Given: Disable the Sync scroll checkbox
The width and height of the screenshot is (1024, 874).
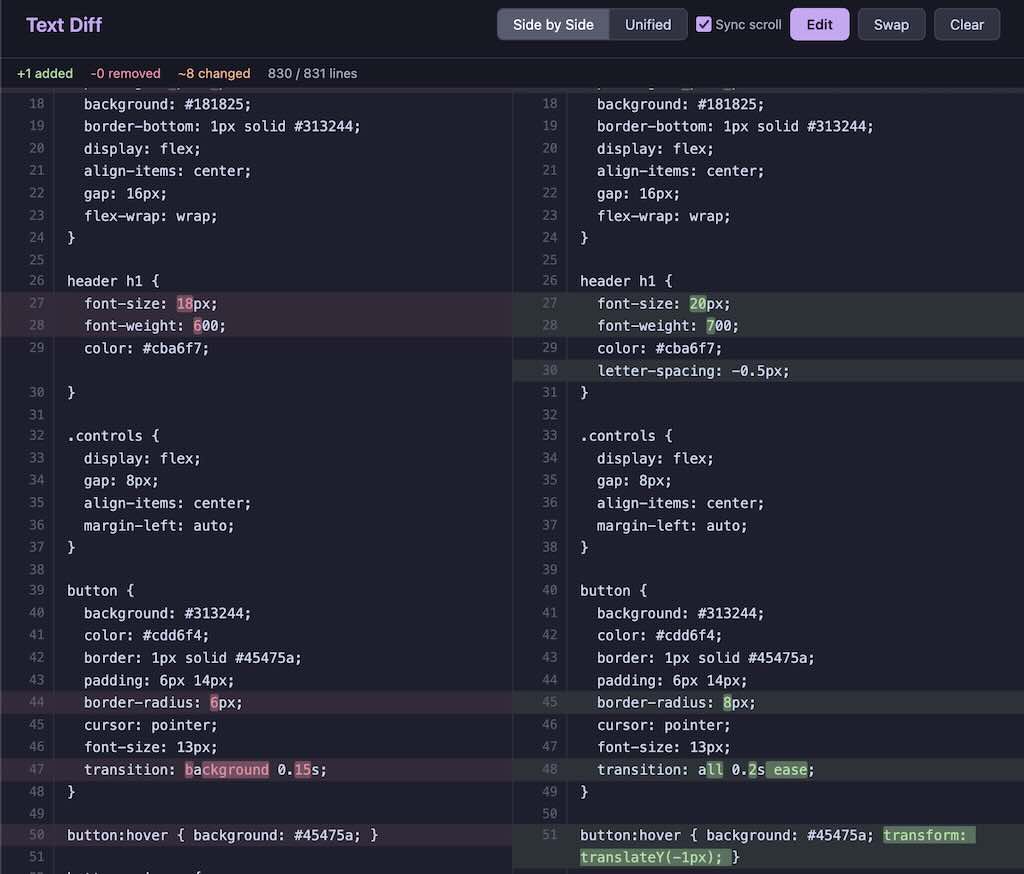Looking at the screenshot, I should pos(704,24).
